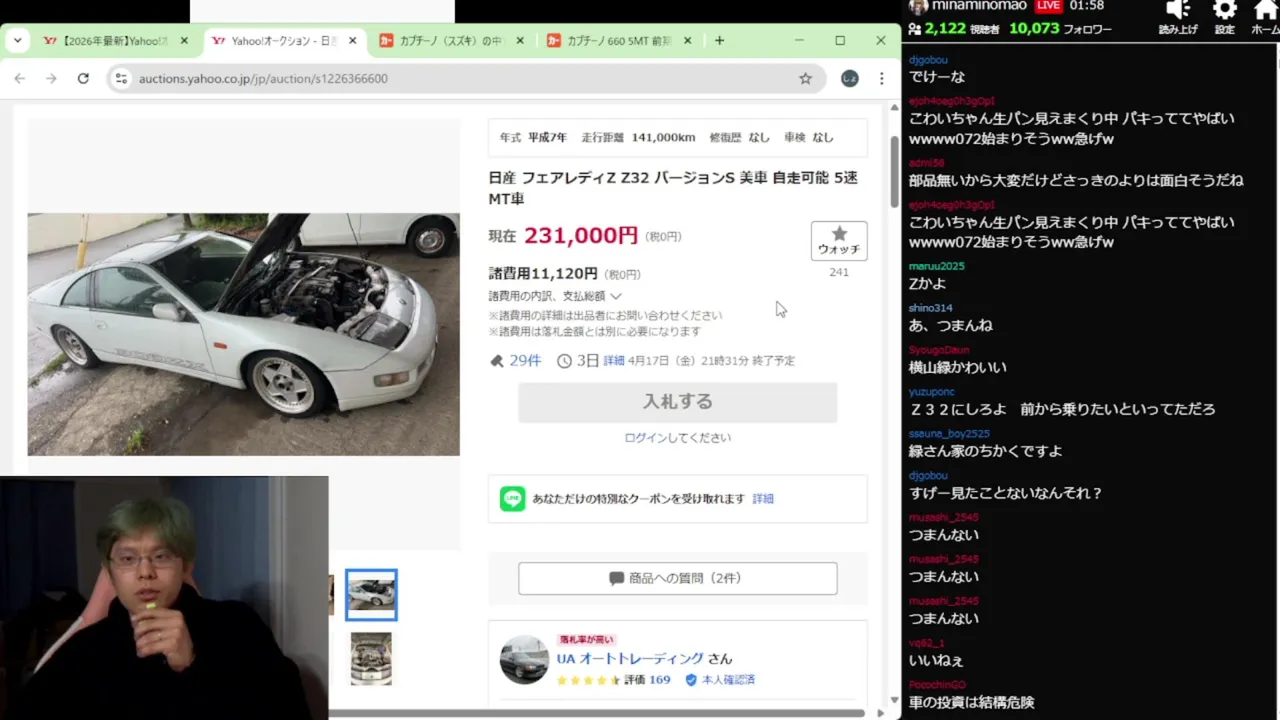The image size is (1280, 720).
Task: Go to ホーム in stream panel
Action: click(1265, 18)
